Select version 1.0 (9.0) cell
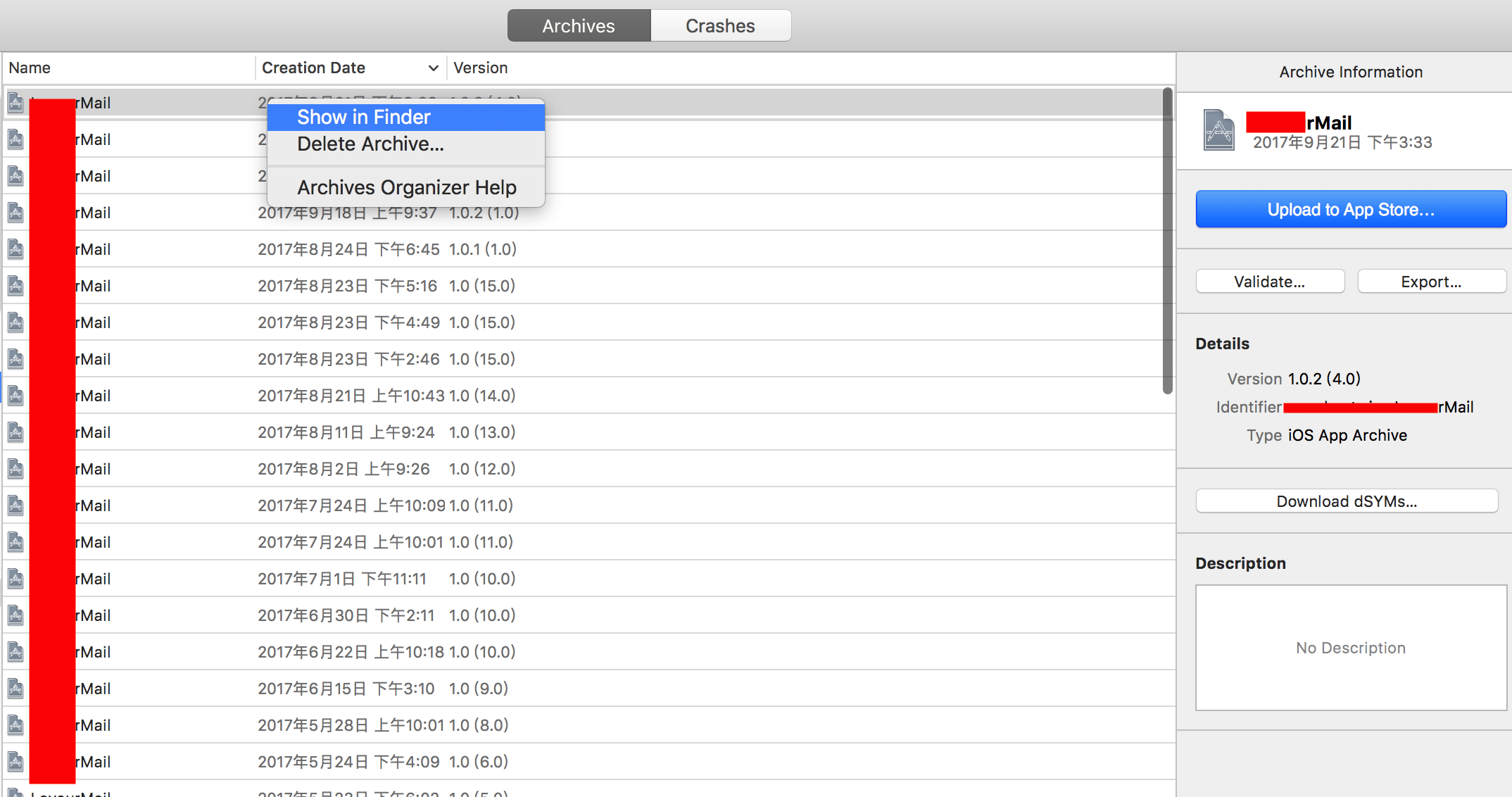 coord(479,689)
